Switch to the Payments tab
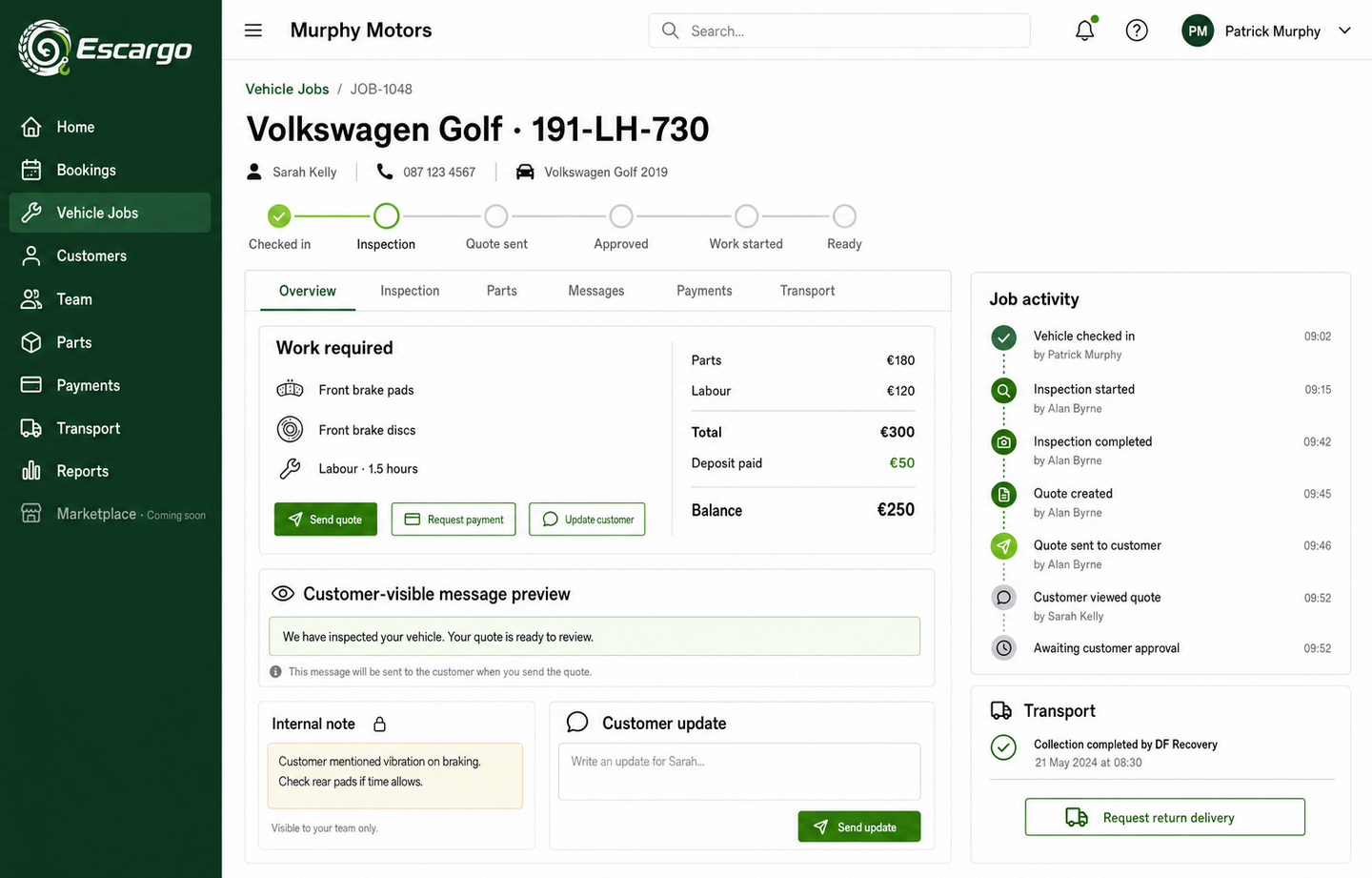1372x878 pixels. coord(704,291)
